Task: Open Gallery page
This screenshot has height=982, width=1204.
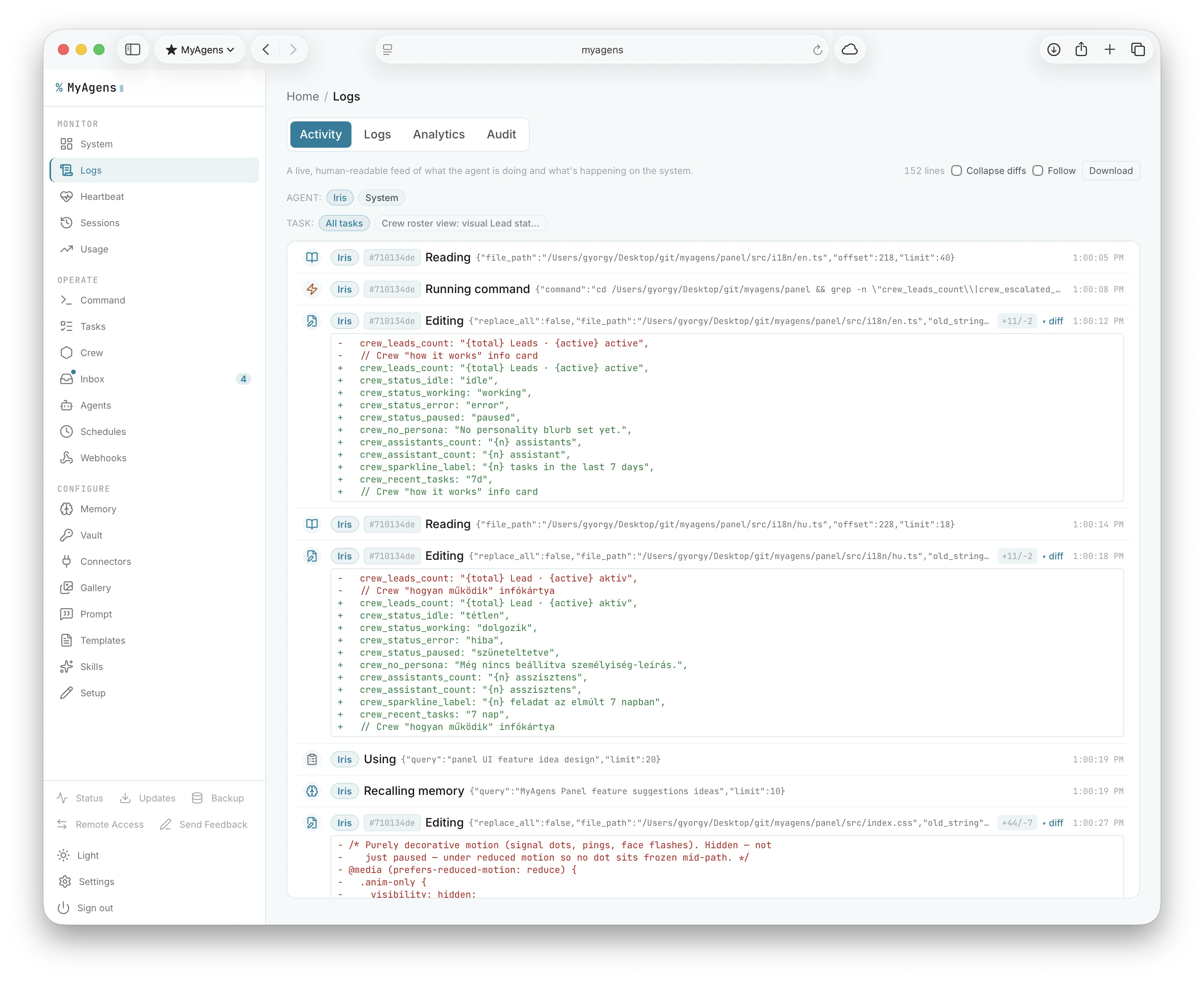Action: 154,588
